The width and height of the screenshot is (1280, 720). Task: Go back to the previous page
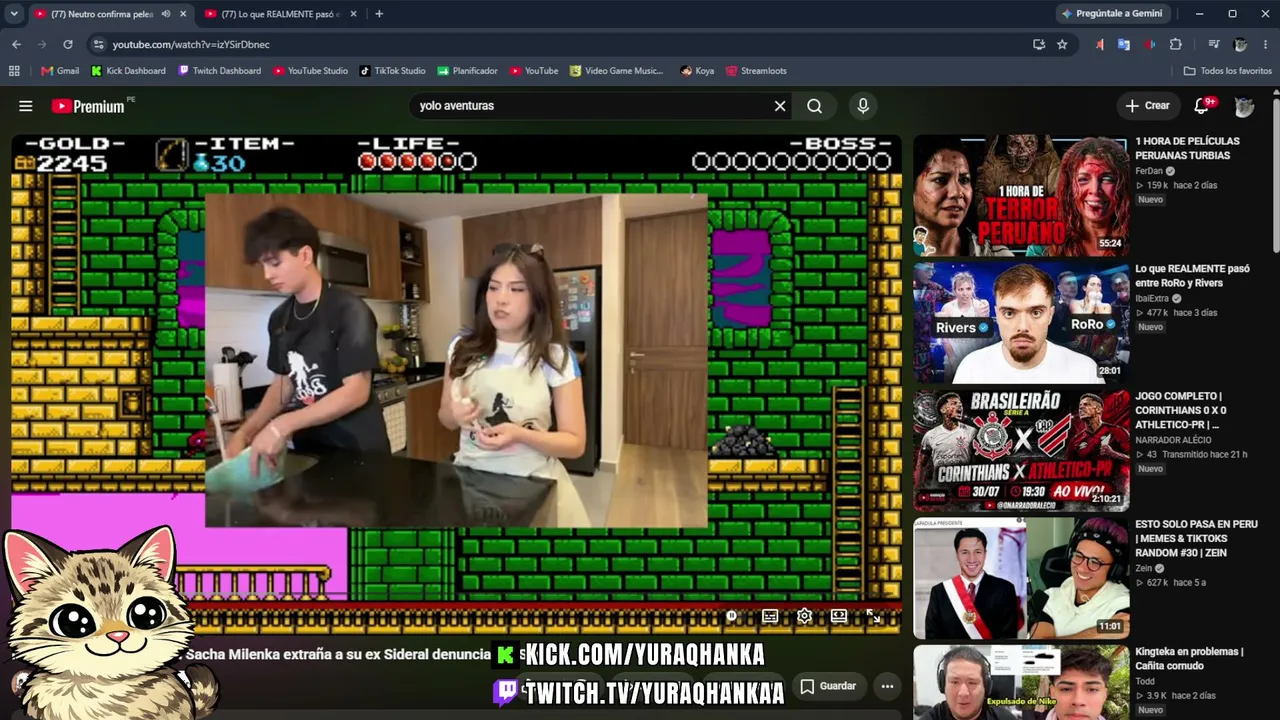click(16, 44)
